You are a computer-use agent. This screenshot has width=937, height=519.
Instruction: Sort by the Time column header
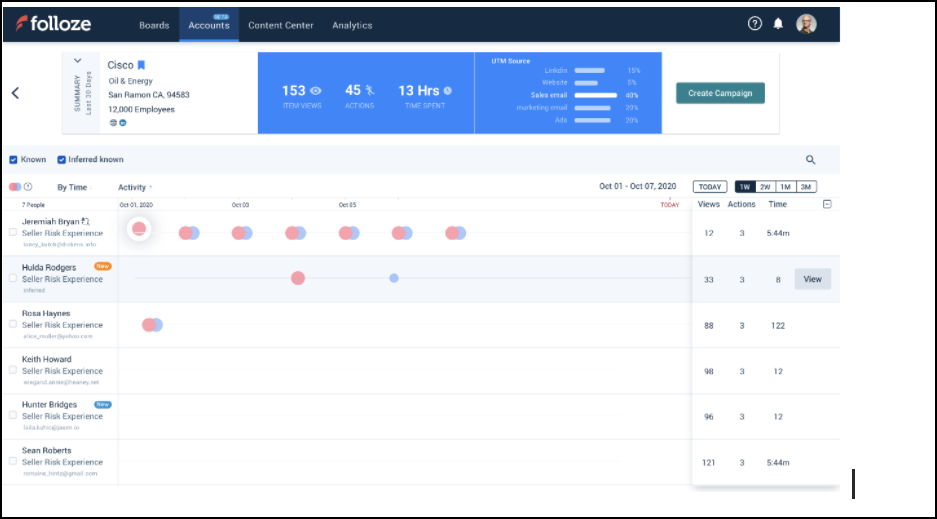click(777, 204)
